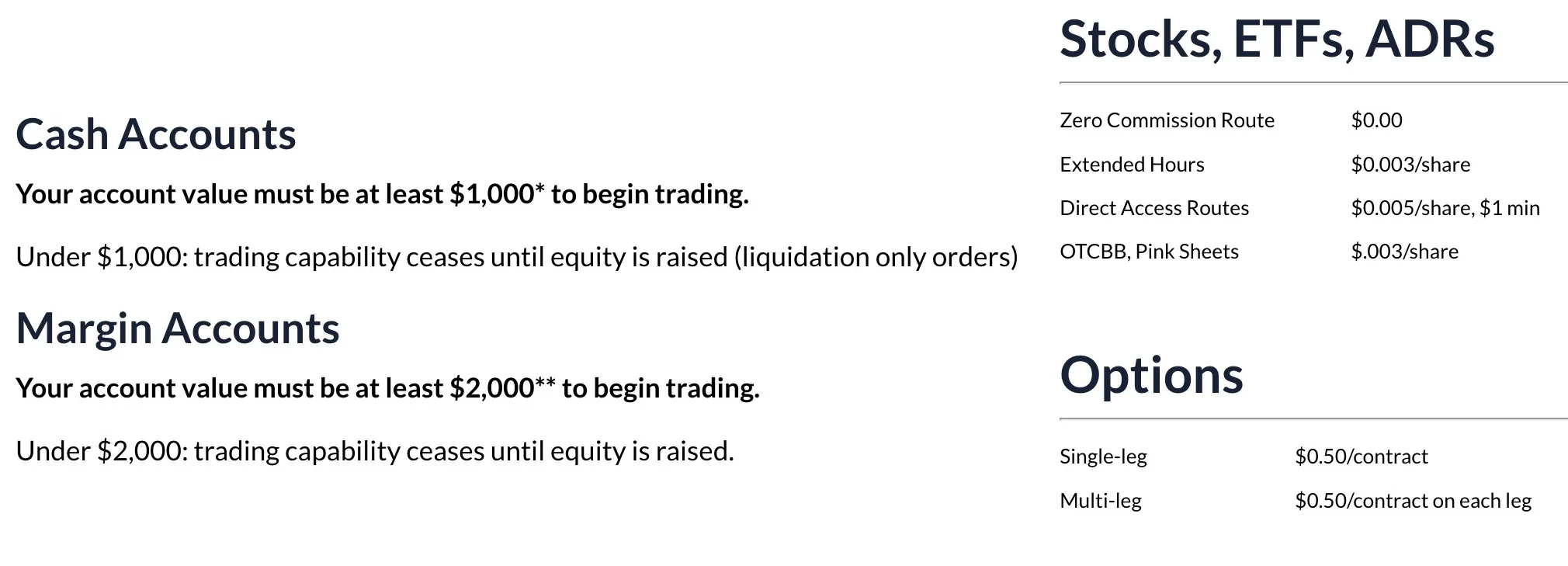Select the Single-leg options label

coord(1103,457)
